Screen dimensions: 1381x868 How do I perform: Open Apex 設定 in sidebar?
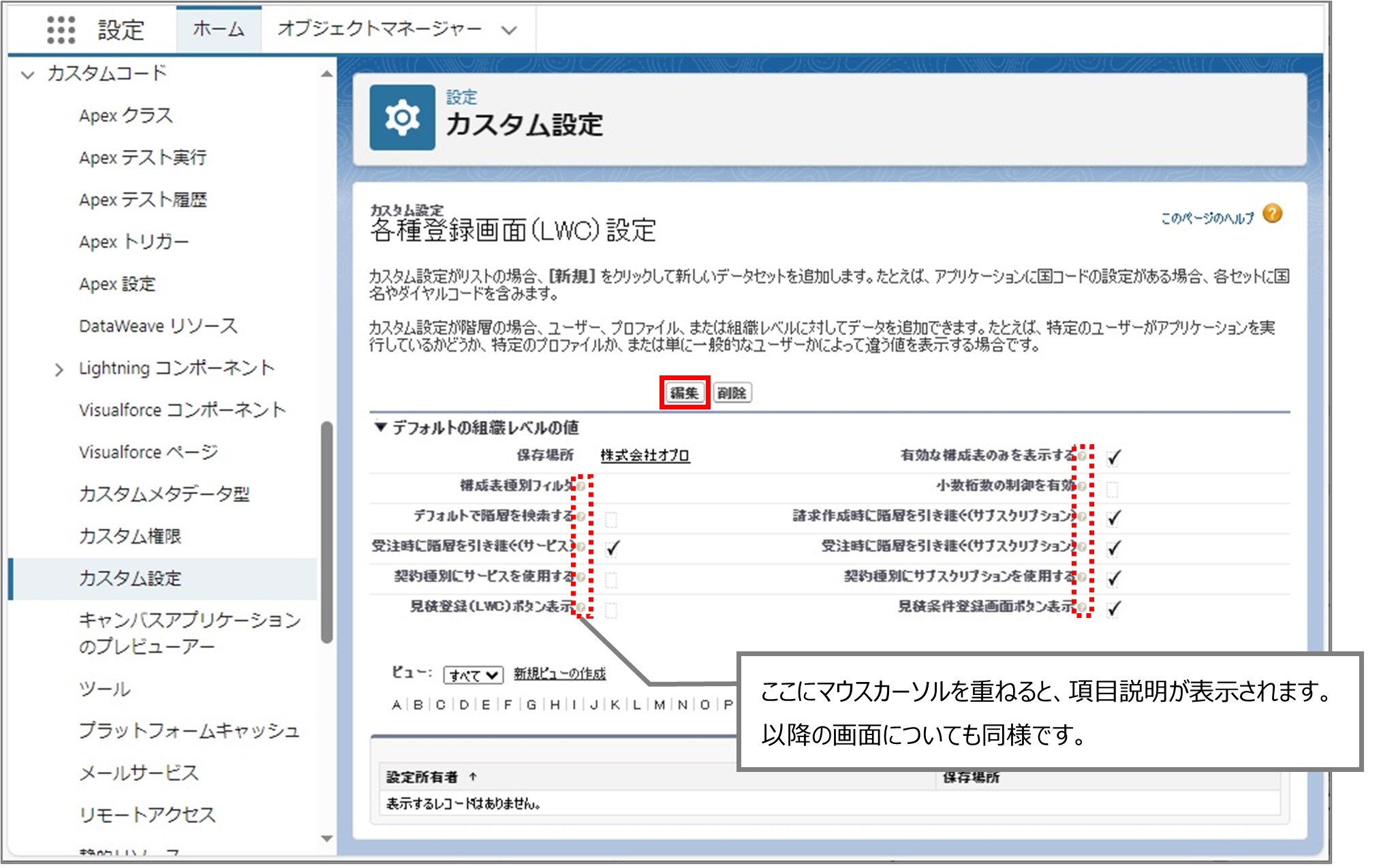(117, 284)
